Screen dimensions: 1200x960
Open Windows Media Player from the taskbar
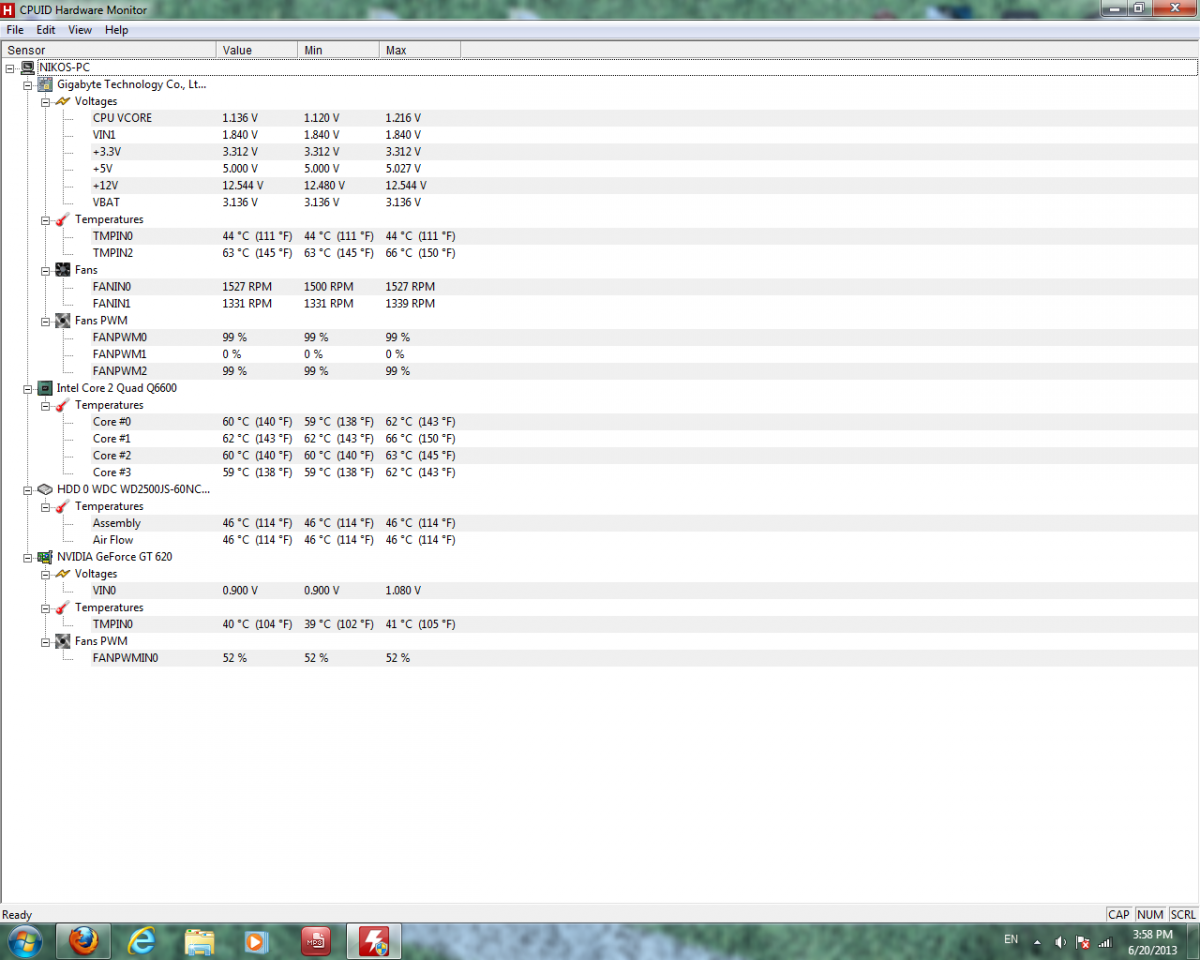(x=258, y=941)
